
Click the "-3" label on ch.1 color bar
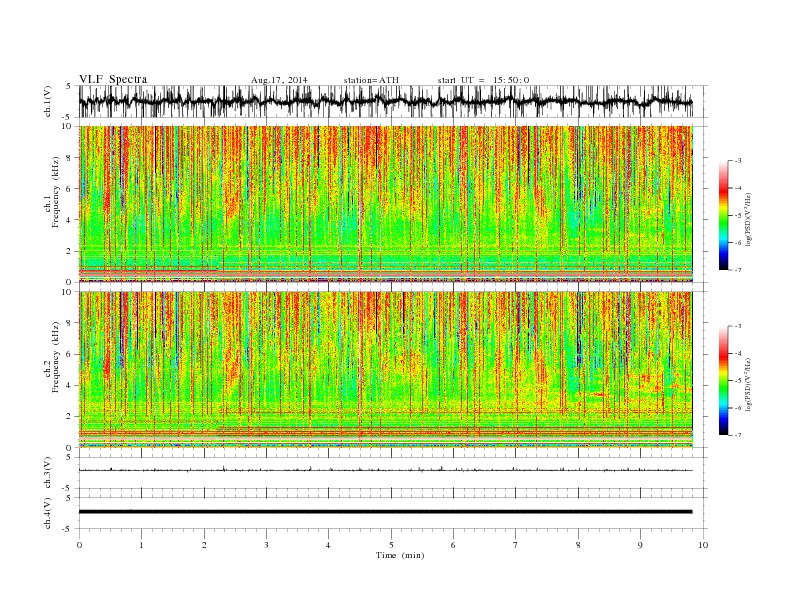738,161
